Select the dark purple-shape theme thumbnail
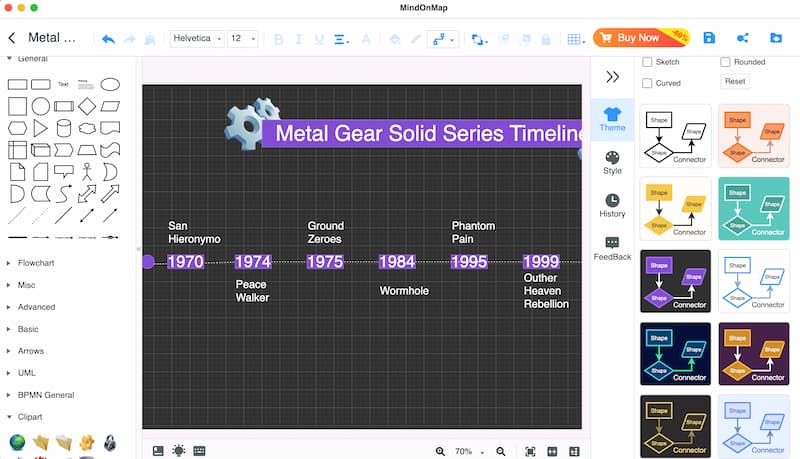 (676, 282)
